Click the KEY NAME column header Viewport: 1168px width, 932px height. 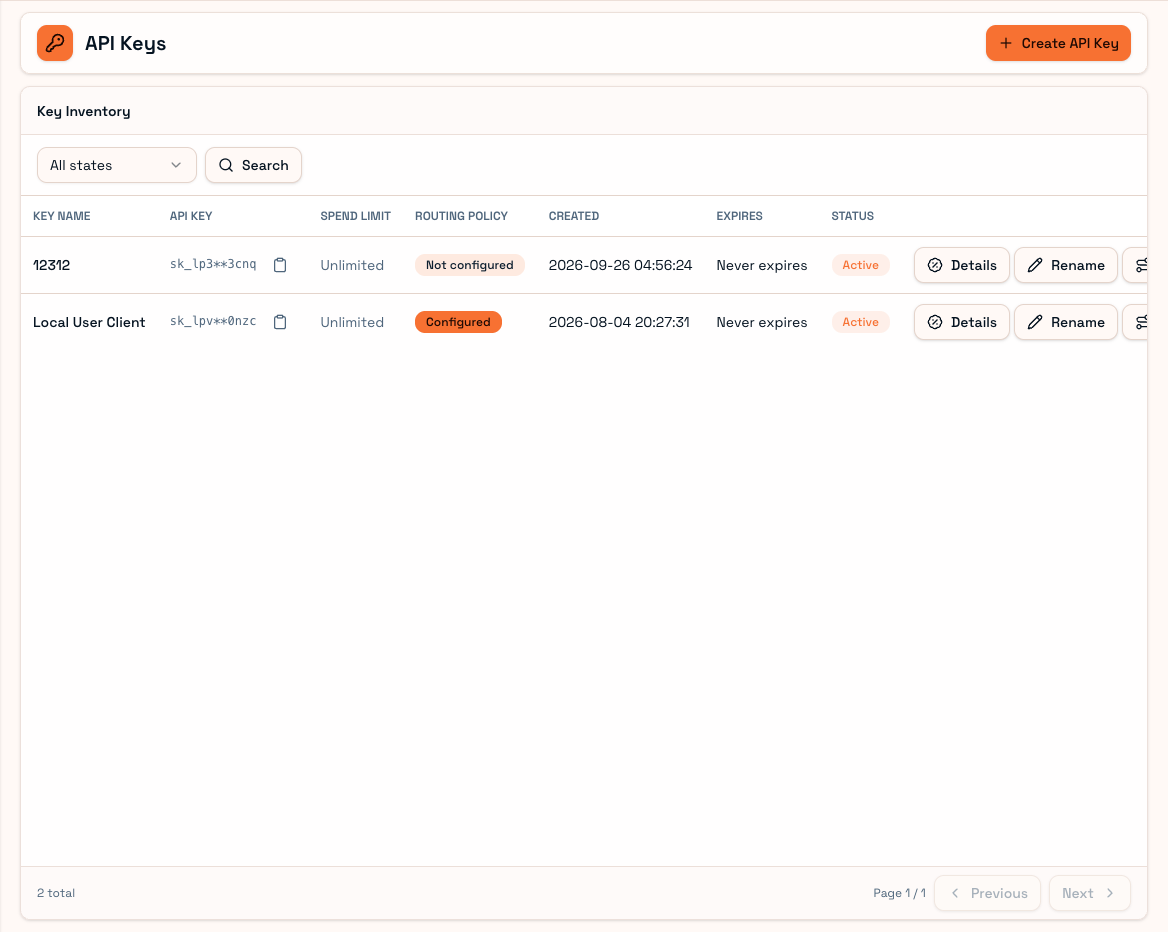point(62,216)
